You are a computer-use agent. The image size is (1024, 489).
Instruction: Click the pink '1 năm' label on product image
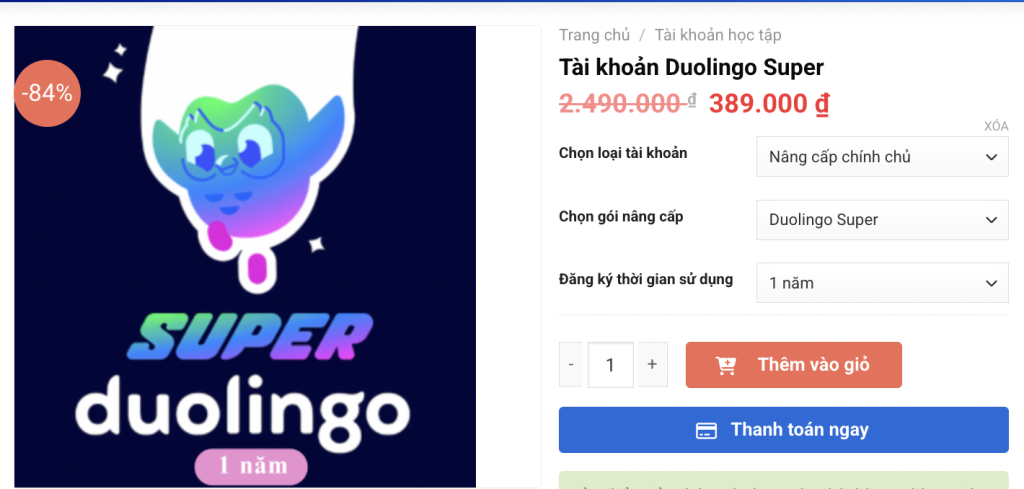tap(251, 467)
